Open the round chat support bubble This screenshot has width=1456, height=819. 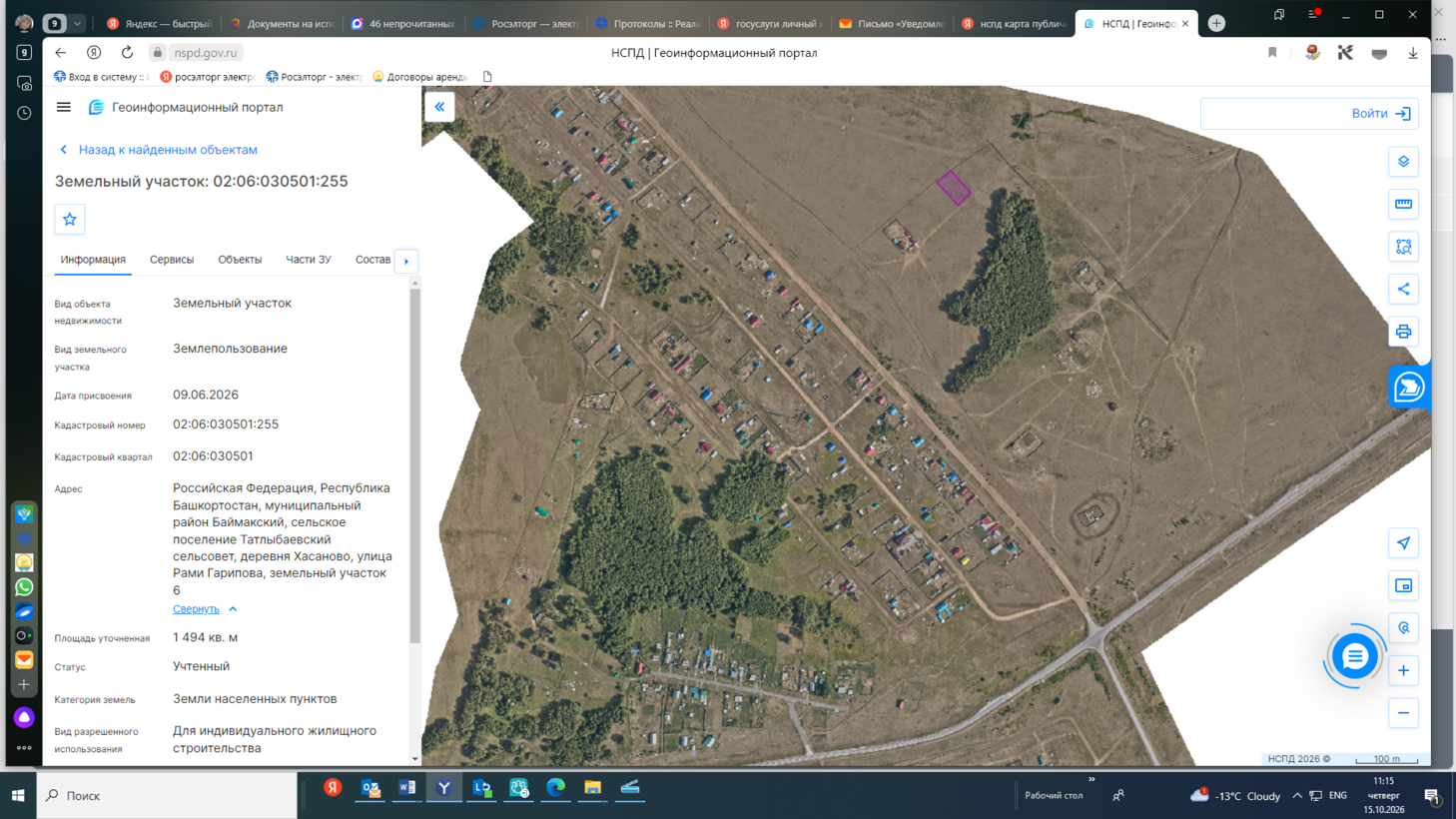pyautogui.click(x=1354, y=656)
